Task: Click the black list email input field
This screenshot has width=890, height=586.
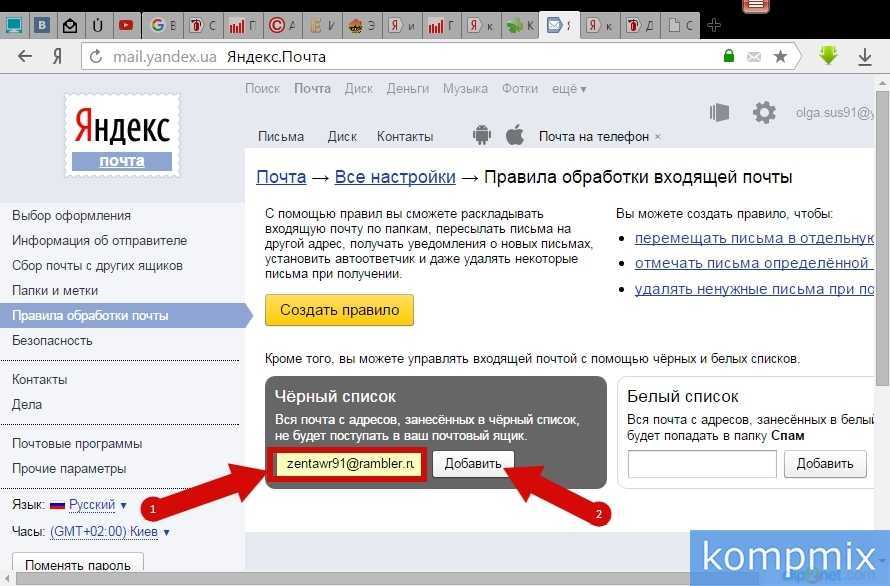Action: (350, 464)
